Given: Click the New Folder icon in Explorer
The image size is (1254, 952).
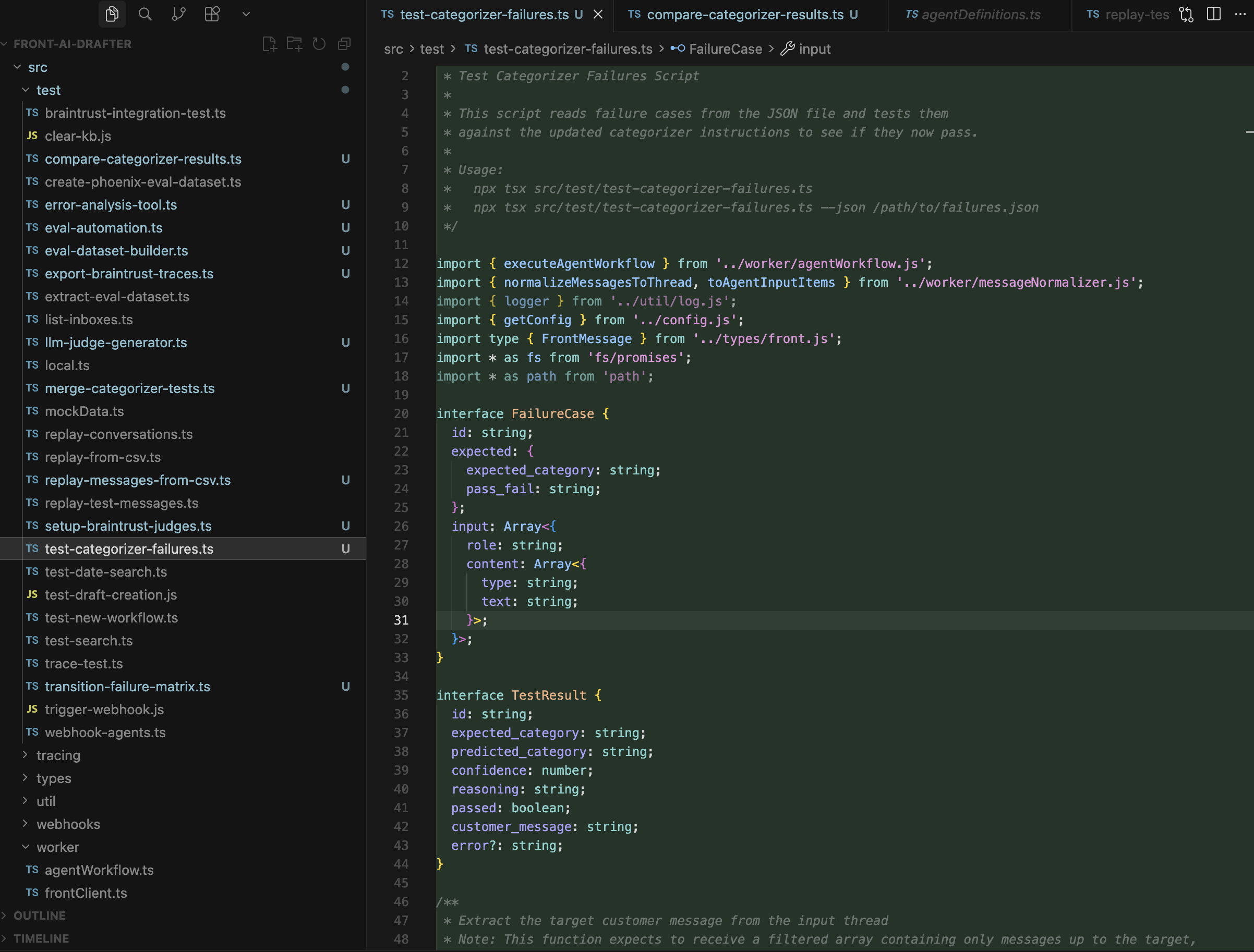Looking at the screenshot, I should (x=294, y=43).
